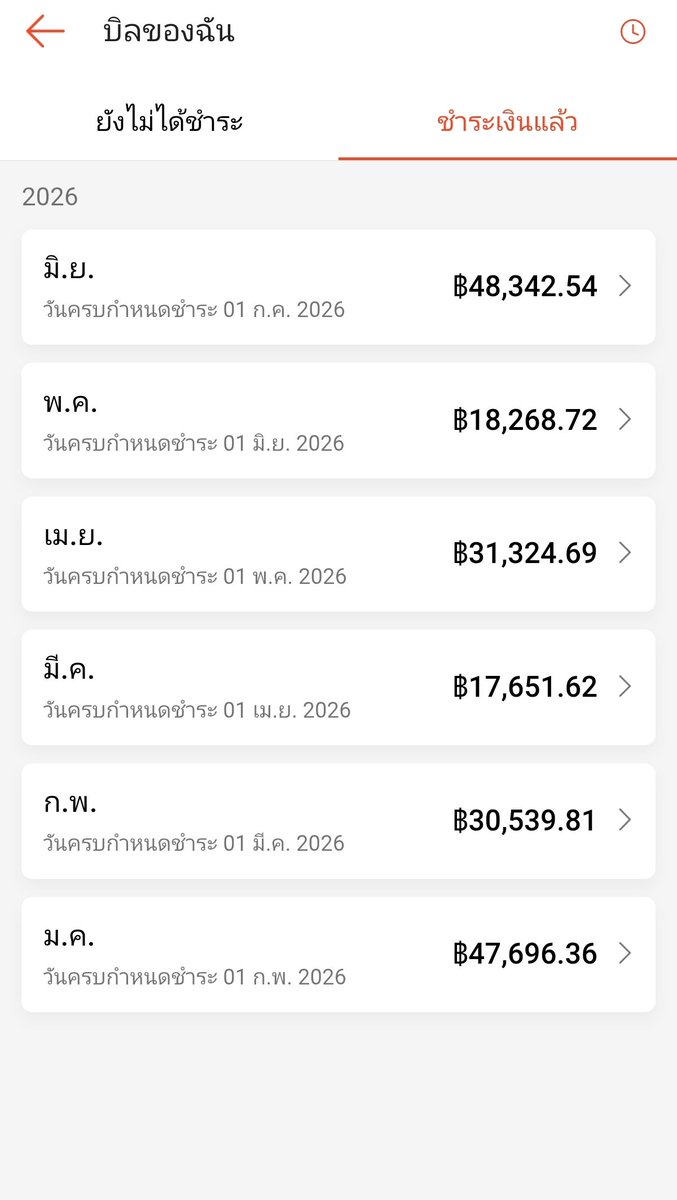Select the ชำระเงินแล้ว tab
Viewport: 677px width, 1200px height.
tap(508, 122)
